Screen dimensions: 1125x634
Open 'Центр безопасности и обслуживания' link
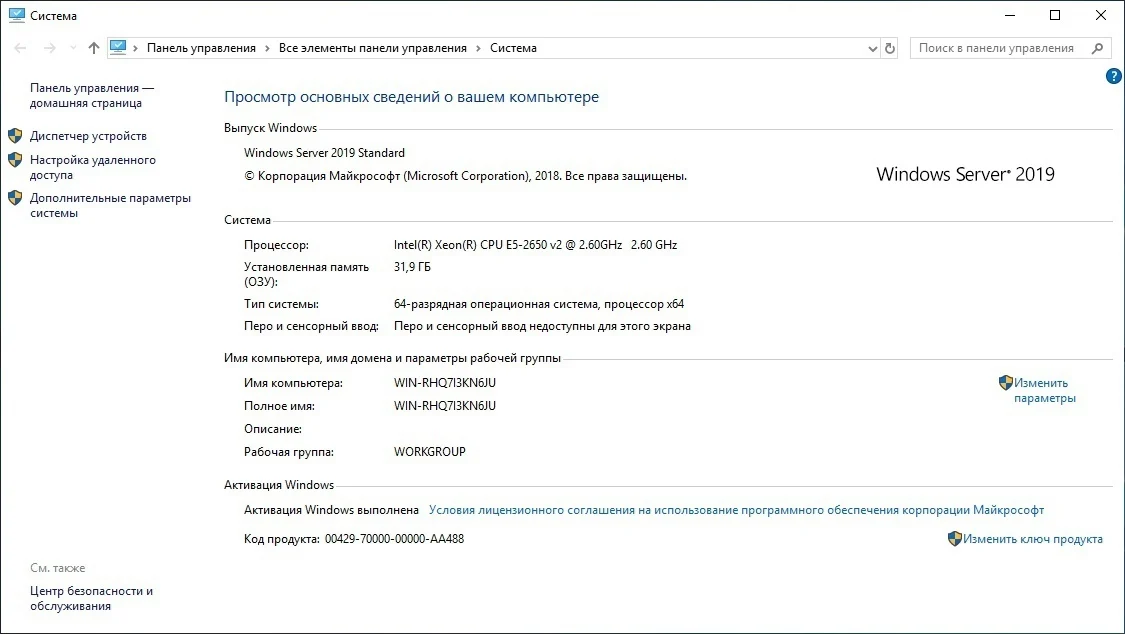click(91, 598)
